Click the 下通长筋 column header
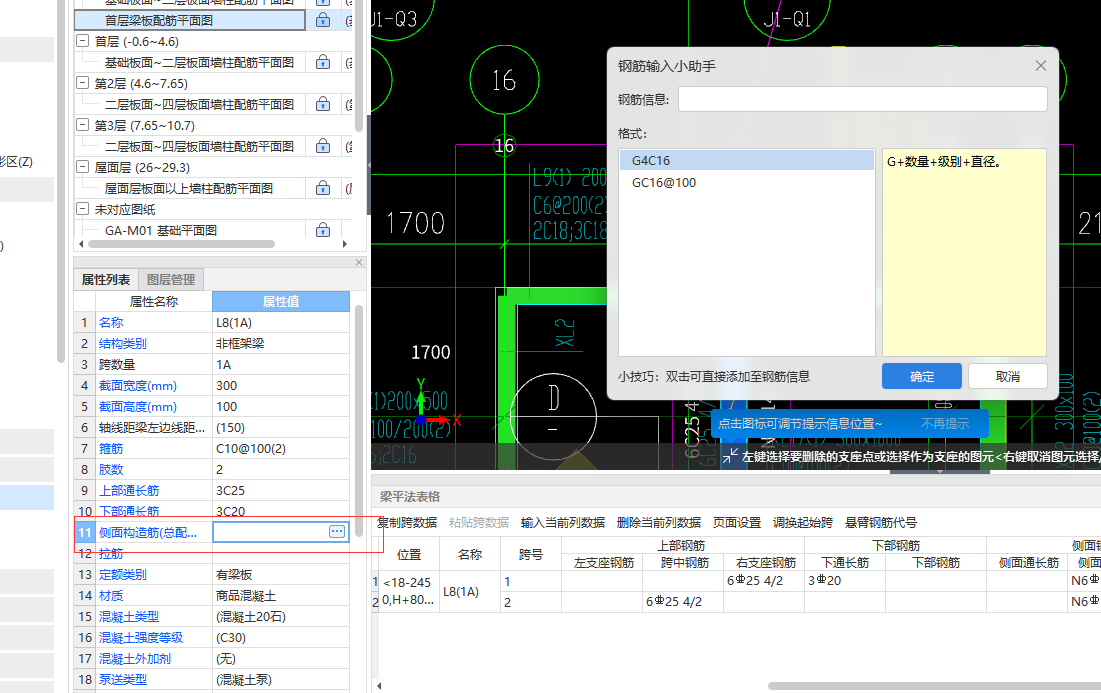The image size is (1101, 693). click(x=845, y=562)
